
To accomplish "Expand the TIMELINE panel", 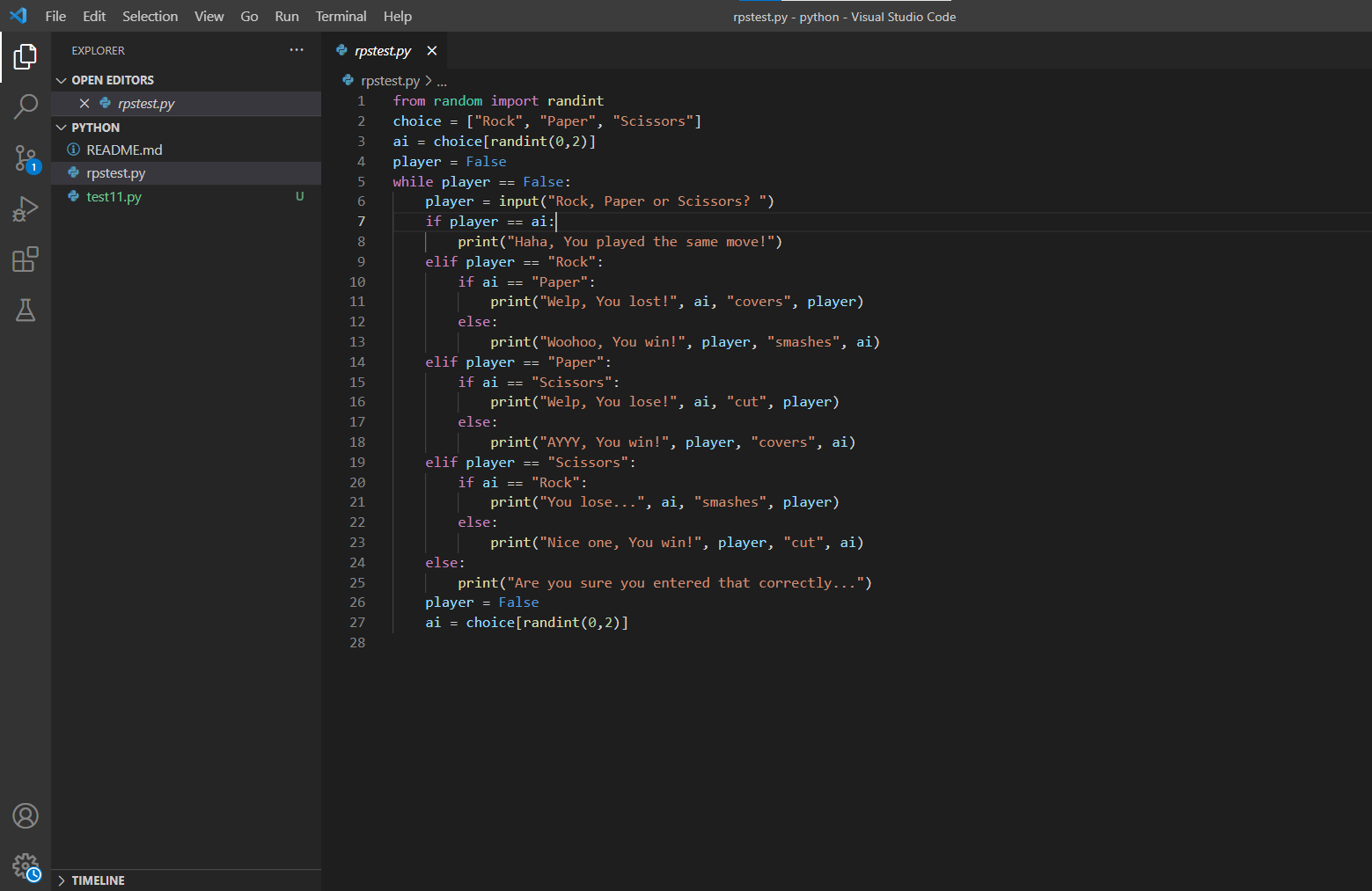I will pyautogui.click(x=97, y=880).
